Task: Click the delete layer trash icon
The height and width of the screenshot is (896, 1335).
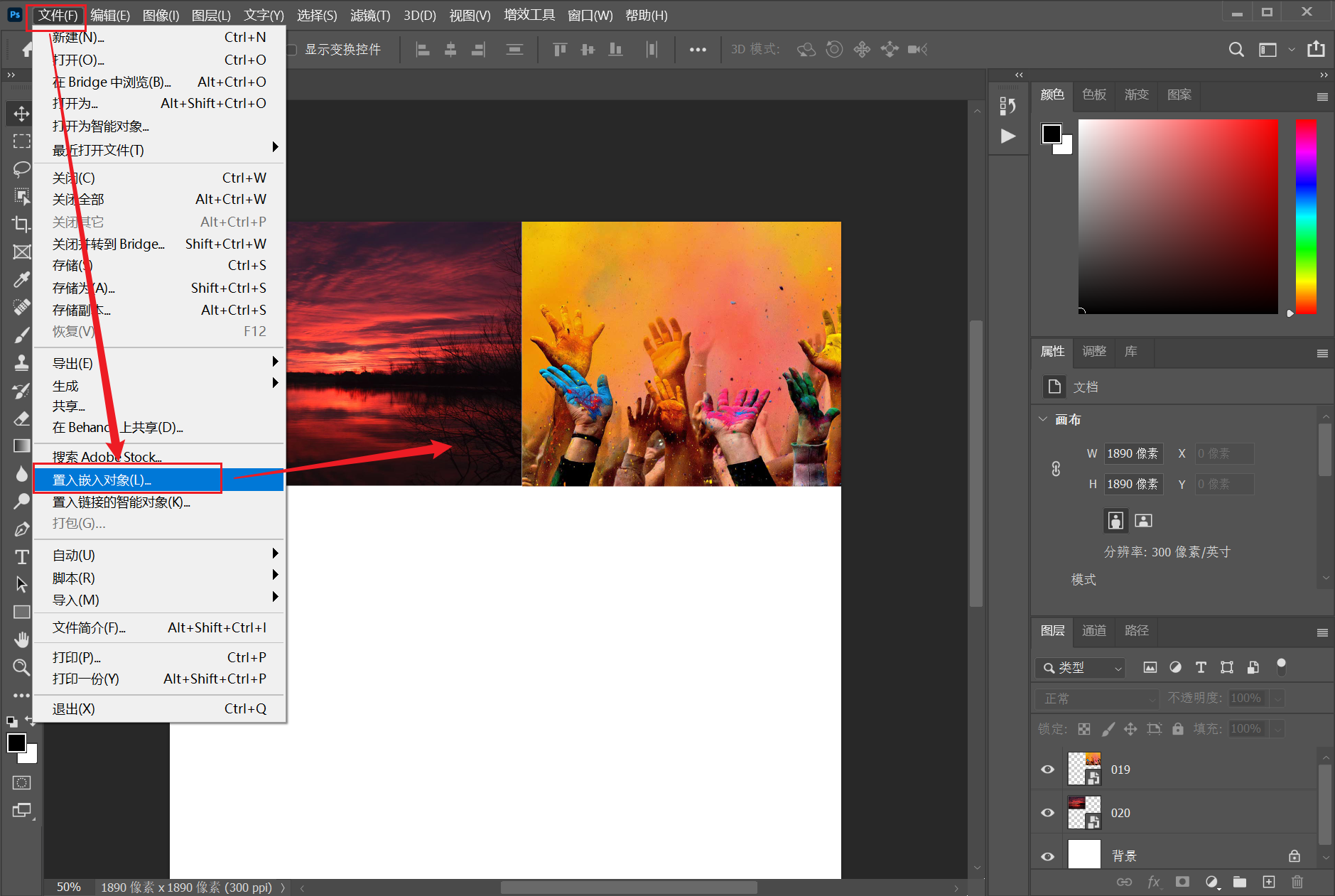Action: [x=1297, y=882]
